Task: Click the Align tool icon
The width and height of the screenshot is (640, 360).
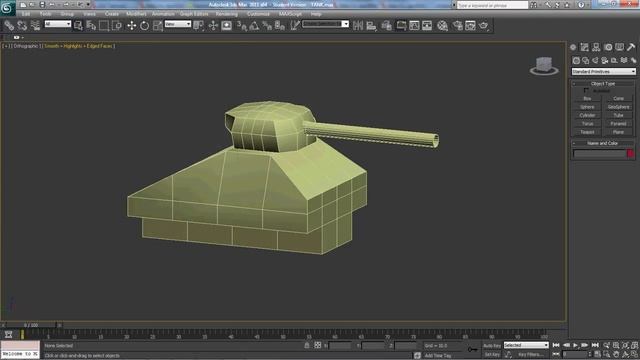Action: pyautogui.click(x=371, y=26)
